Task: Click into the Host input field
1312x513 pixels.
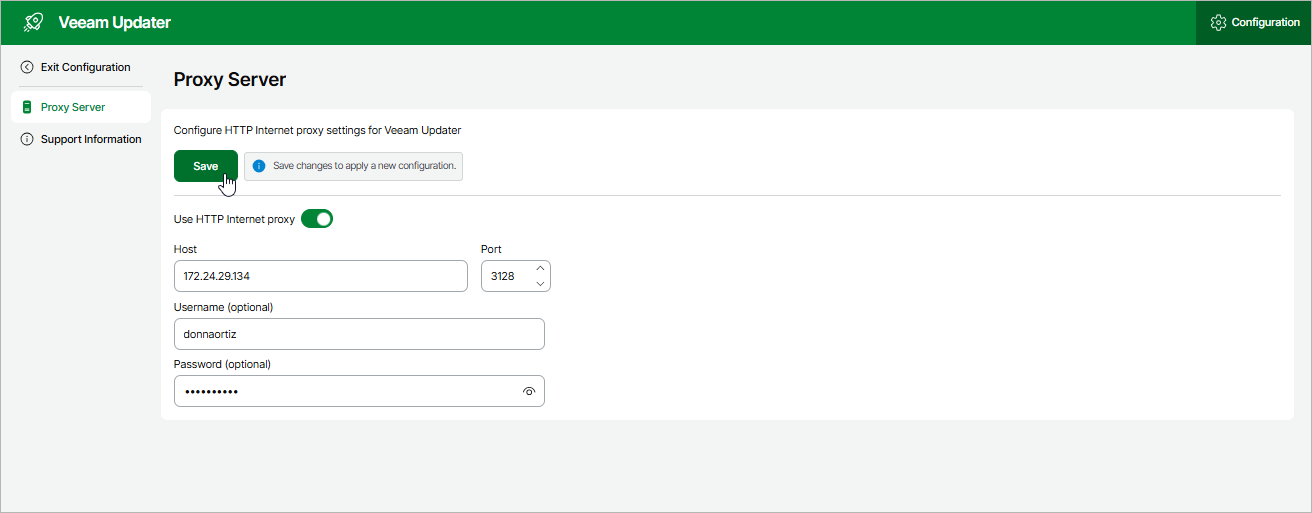Action: (321, 276)
